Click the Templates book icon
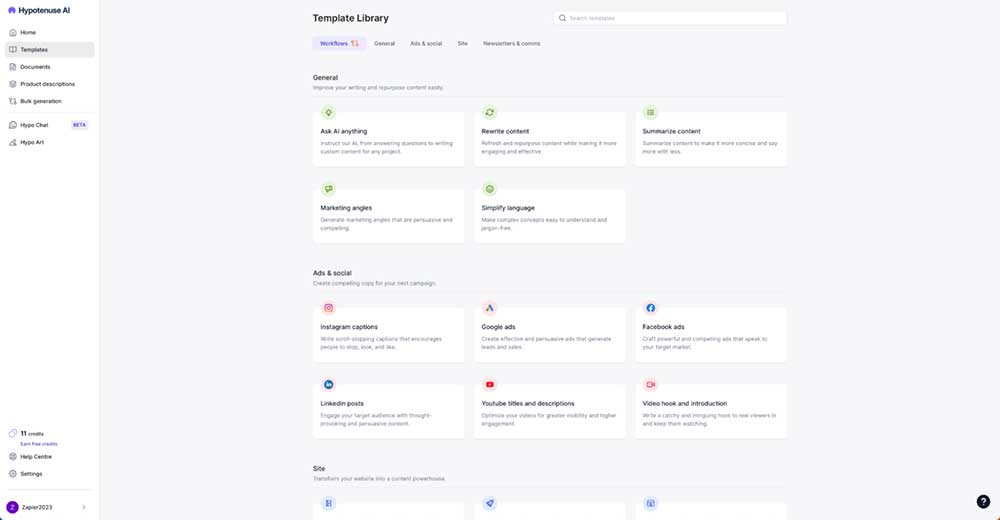 pyautogui.click(x=13, y=49)
